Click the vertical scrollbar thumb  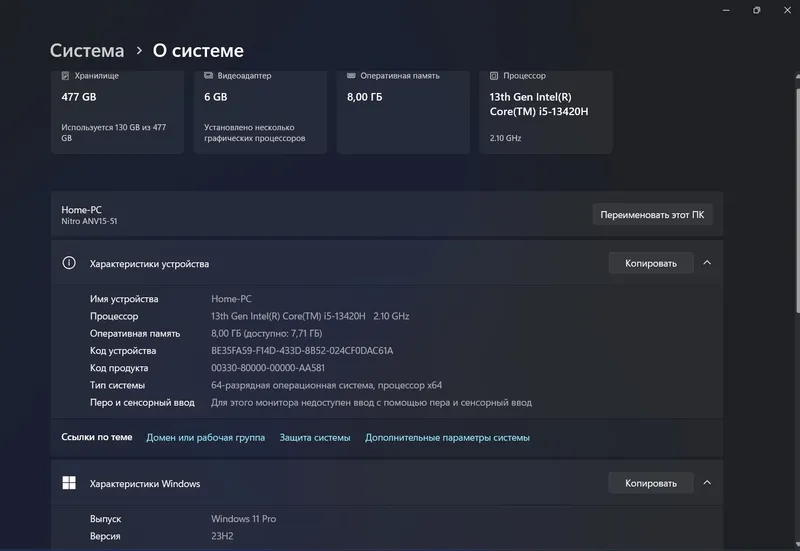click(x=797, y=201)
